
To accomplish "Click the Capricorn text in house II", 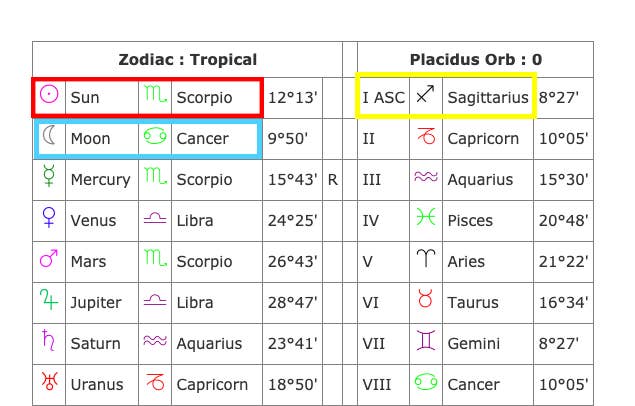I will tap(483, 139).
